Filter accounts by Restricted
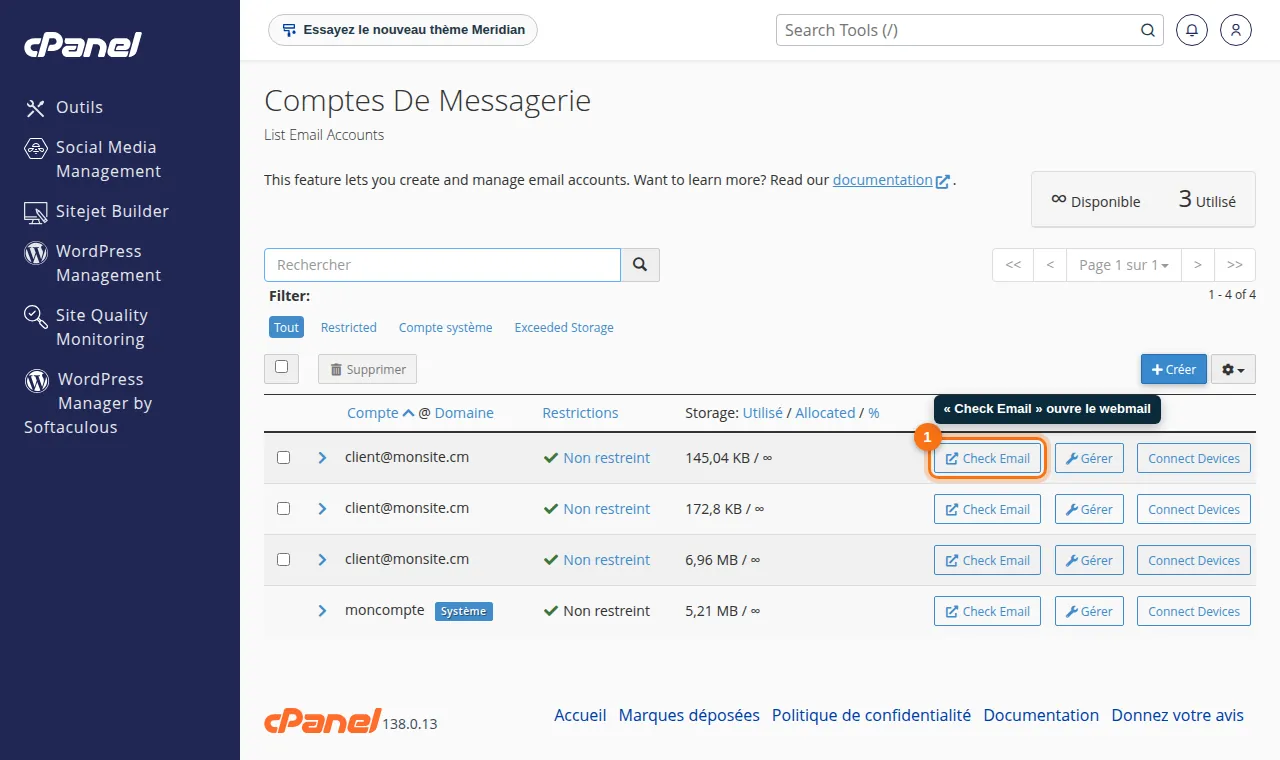Viewport: 1280px width, 760px height. pos(349,327)
